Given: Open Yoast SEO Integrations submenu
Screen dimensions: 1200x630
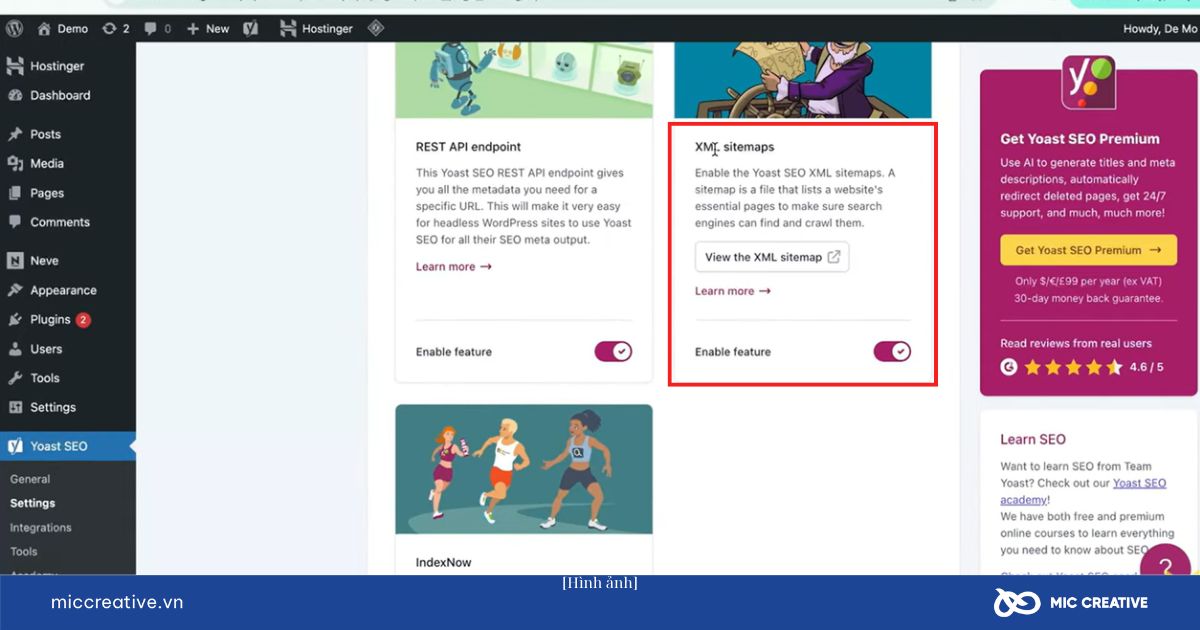Looking at the screenshot, I should click(x=40, y=527).
